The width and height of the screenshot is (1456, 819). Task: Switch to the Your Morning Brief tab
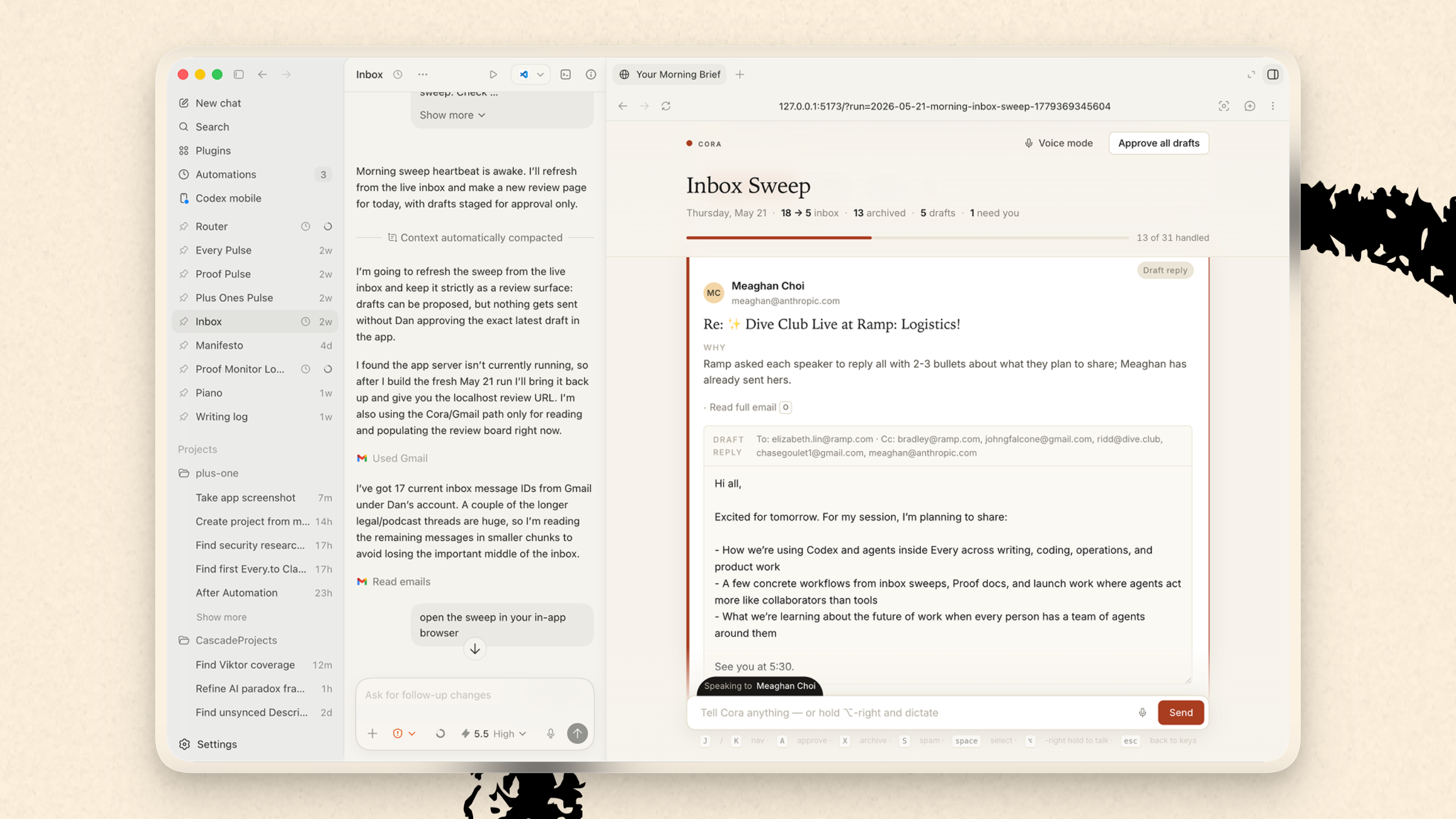click(x=669, y=75)
